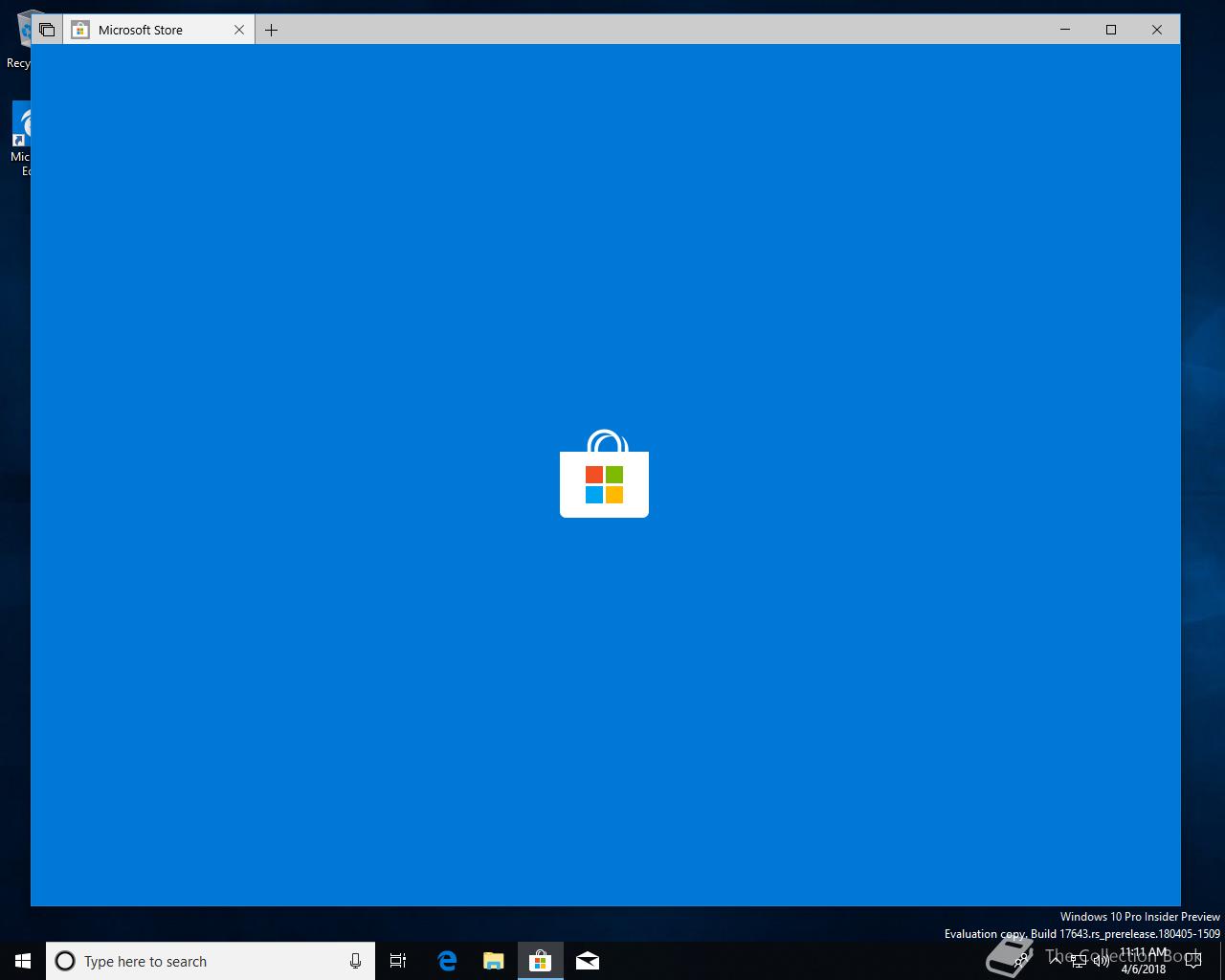Open the Windows Start menu

point(23,961)
